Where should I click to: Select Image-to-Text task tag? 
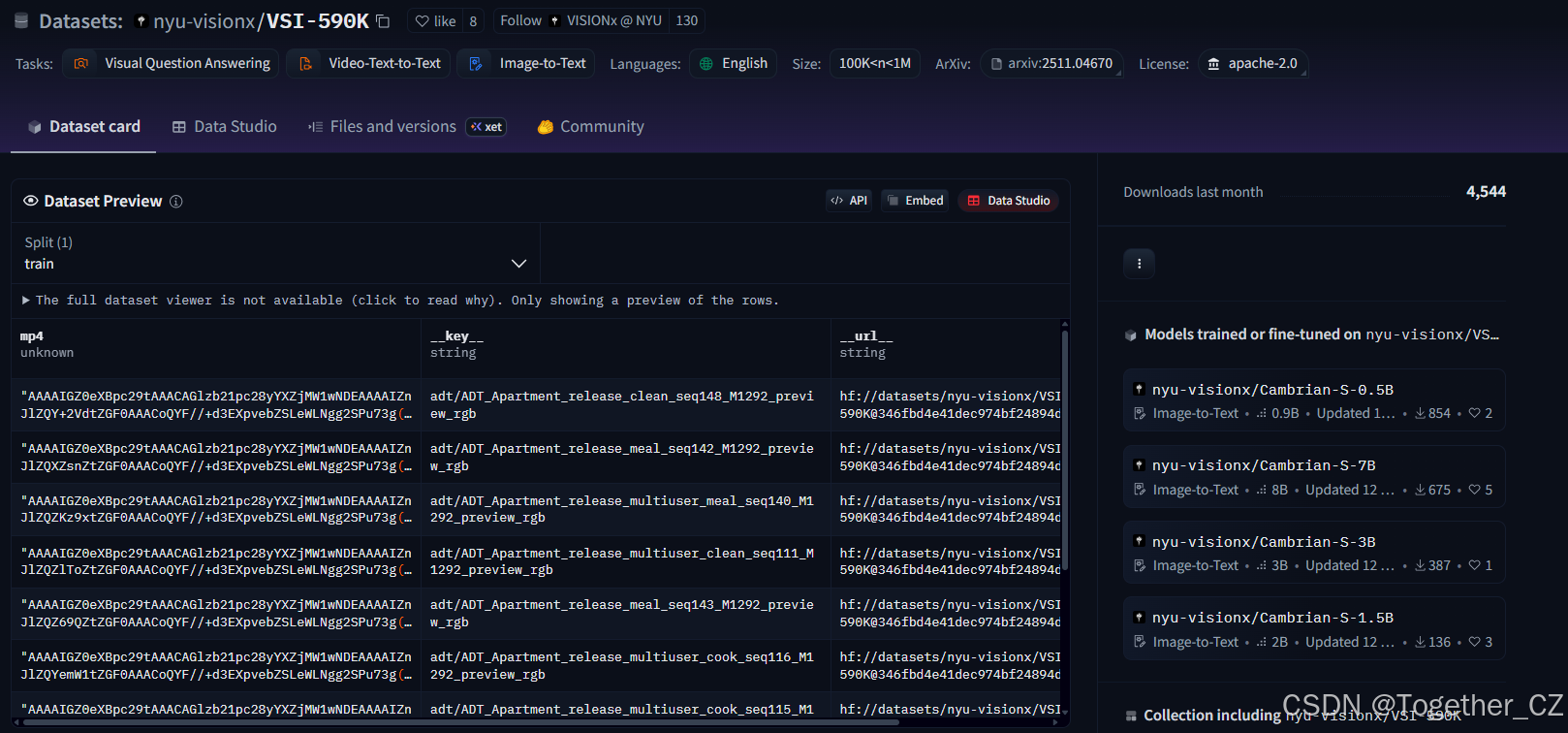pos(526,63)
